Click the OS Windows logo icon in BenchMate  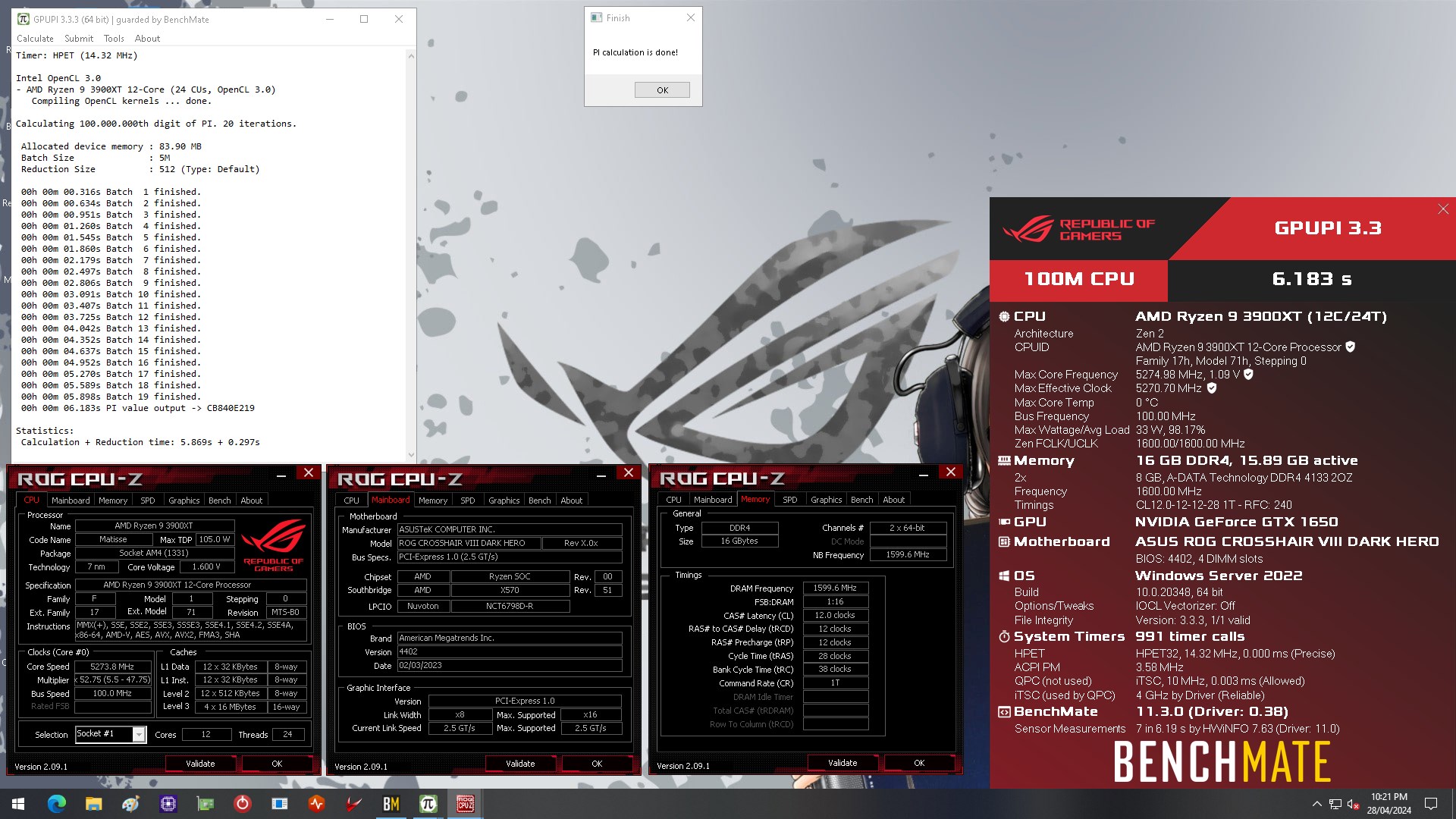(1004, 576)
